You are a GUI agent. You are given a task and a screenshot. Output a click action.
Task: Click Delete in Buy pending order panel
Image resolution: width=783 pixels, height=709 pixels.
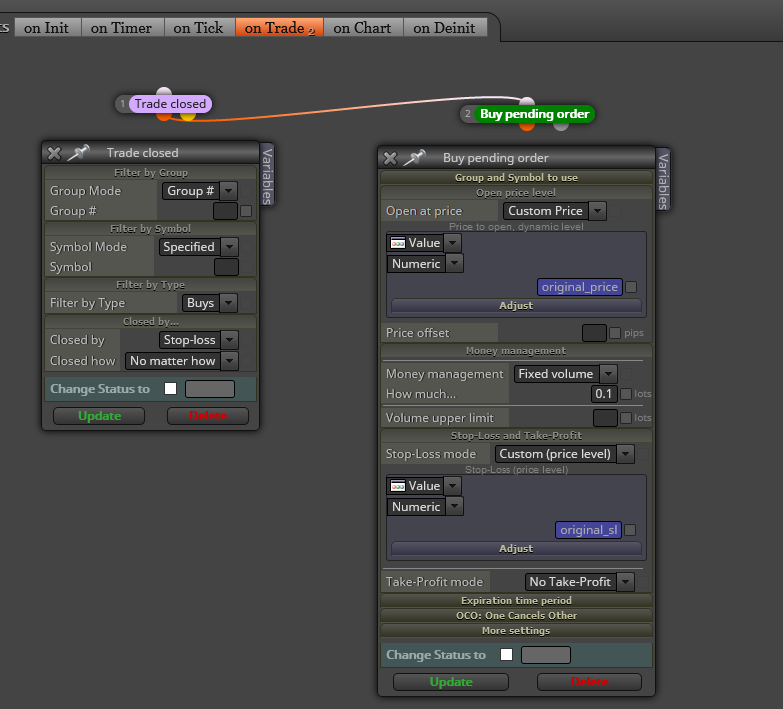coord(589,682)
